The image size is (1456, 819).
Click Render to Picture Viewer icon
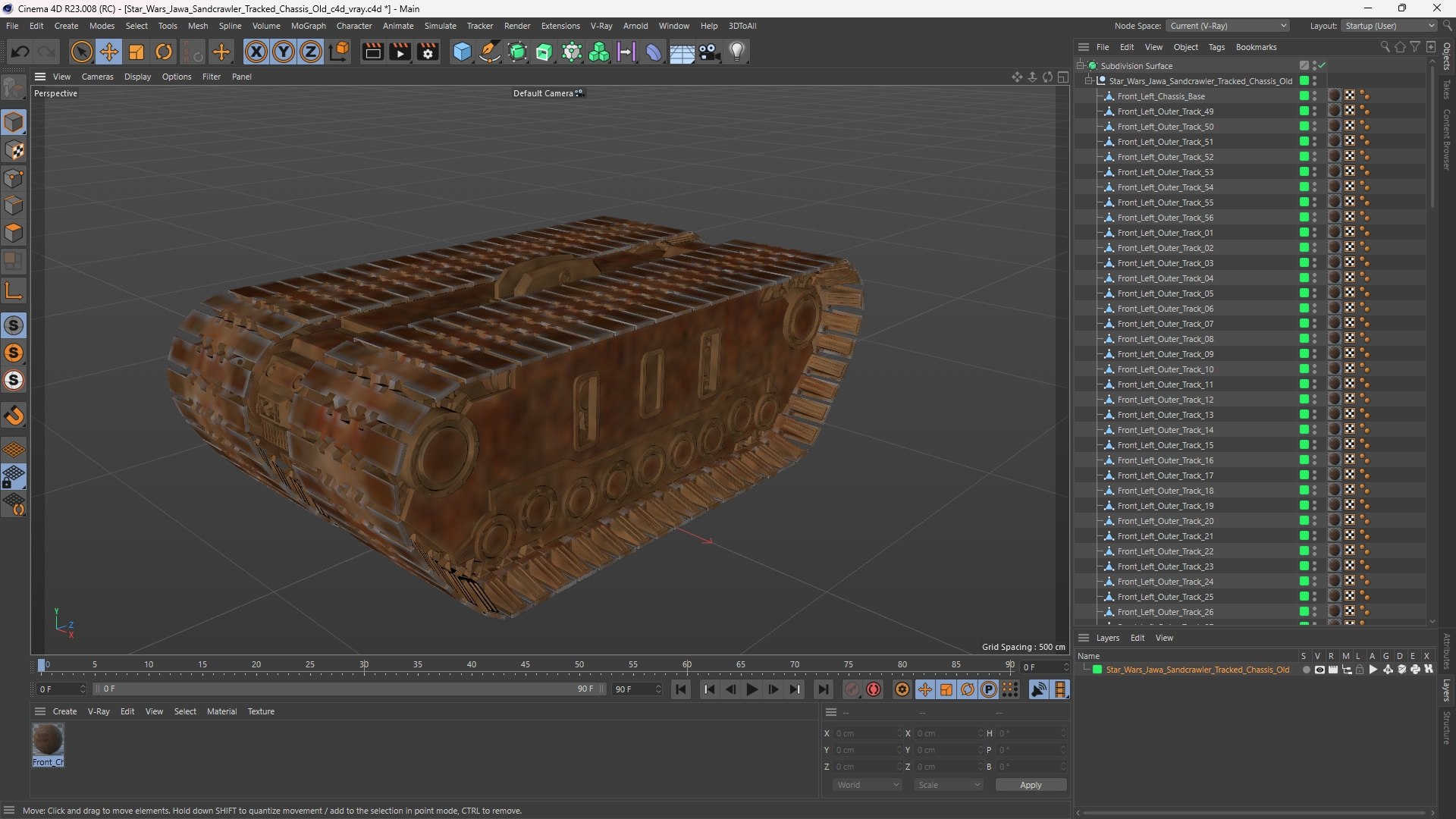(400, 52)
